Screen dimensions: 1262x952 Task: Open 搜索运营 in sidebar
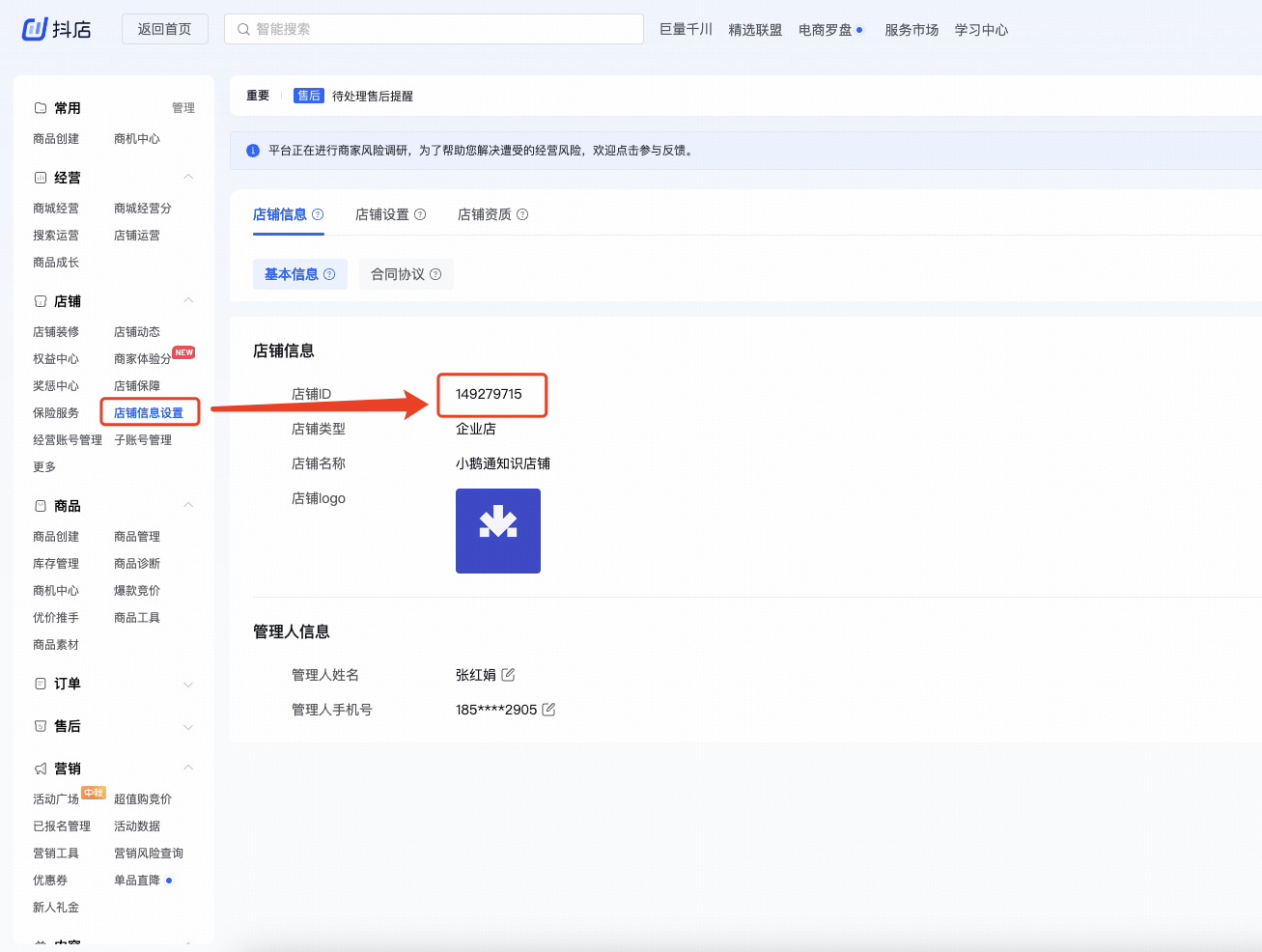click(56, 235)
